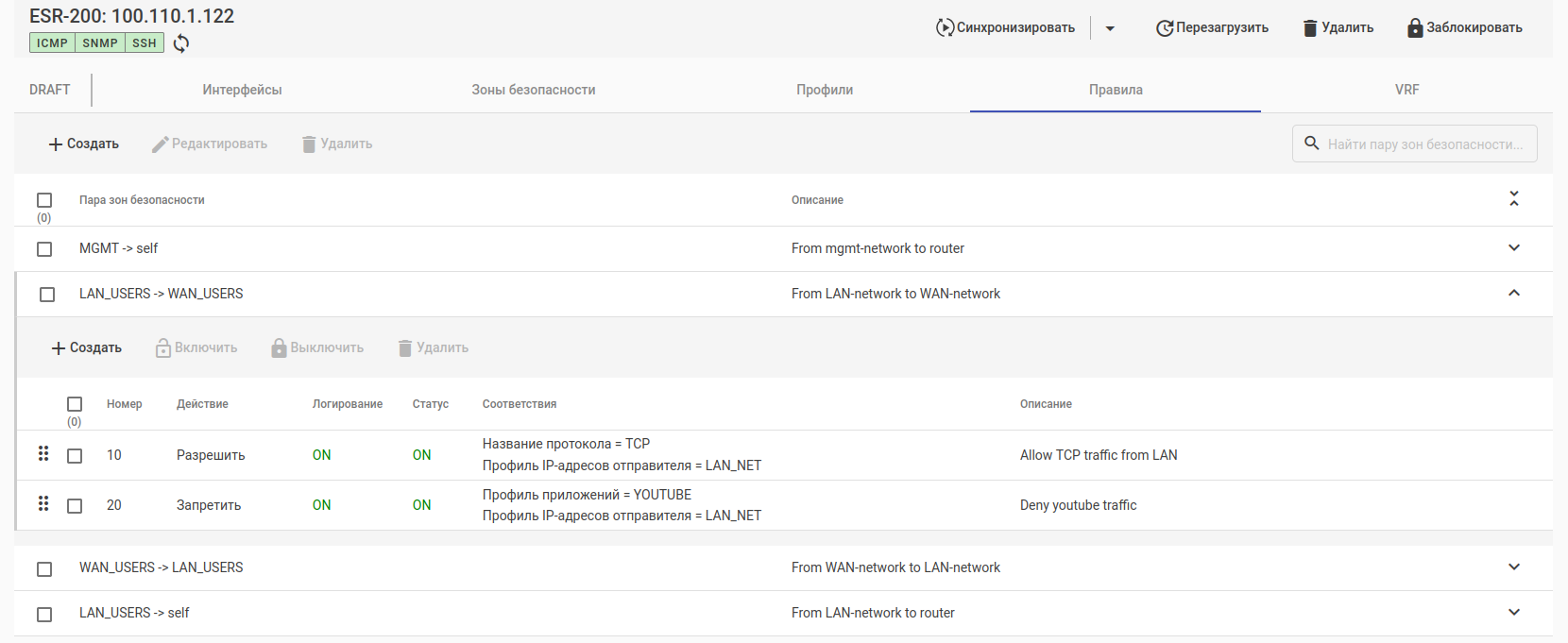Switch to the Интерфейсы tab
This screenshot has width=1568, height=643.
(242, 90)
